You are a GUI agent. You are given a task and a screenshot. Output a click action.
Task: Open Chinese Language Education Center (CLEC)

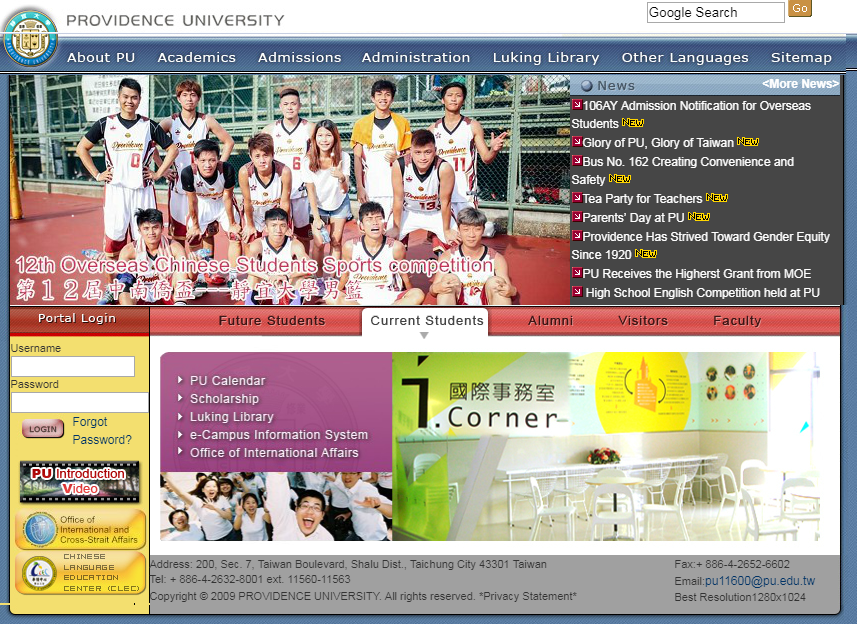pyautogui.click(x=80, y=573)
